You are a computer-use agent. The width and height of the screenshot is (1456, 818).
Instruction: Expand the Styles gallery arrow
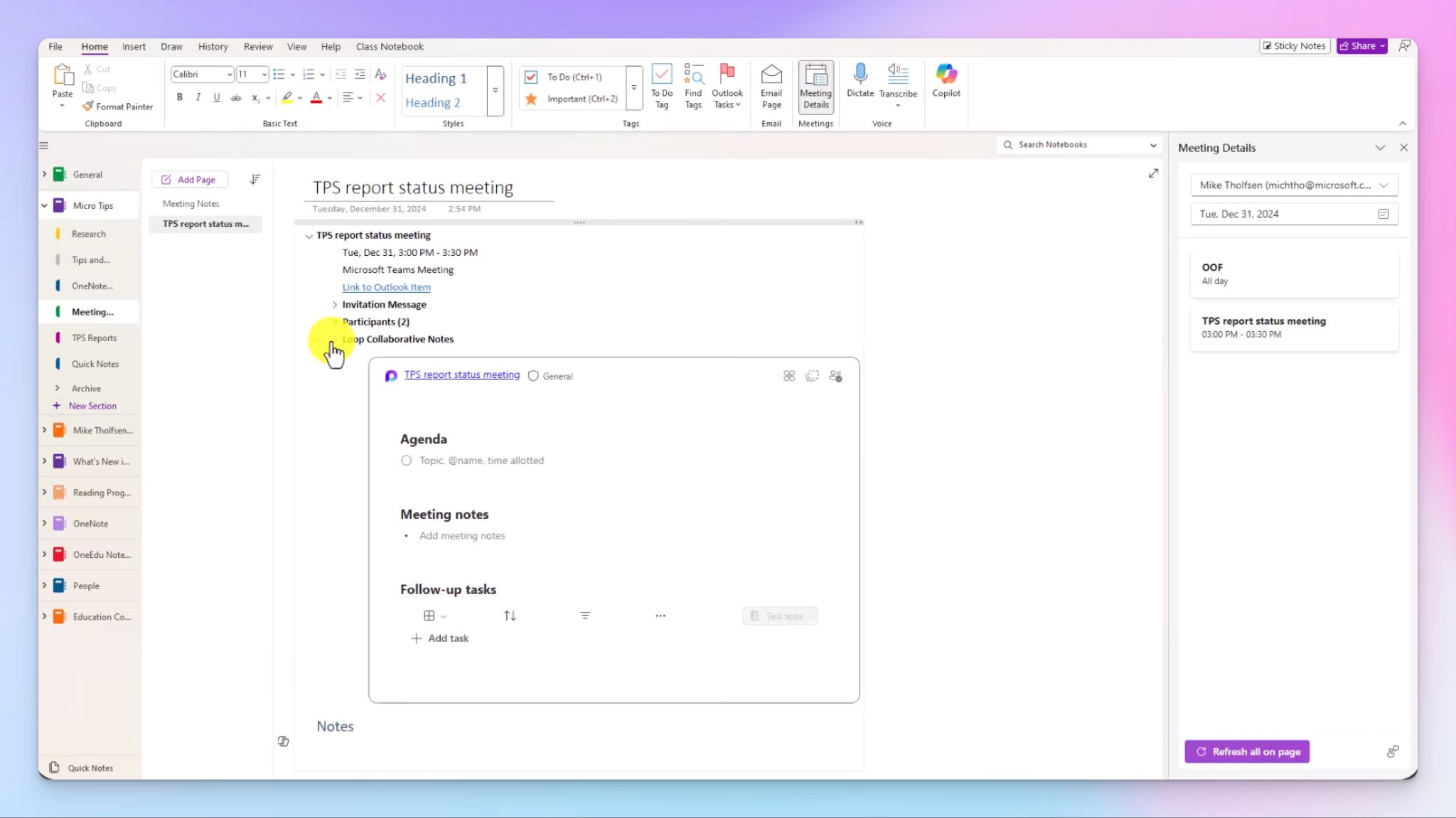click(x=495, y=90)
